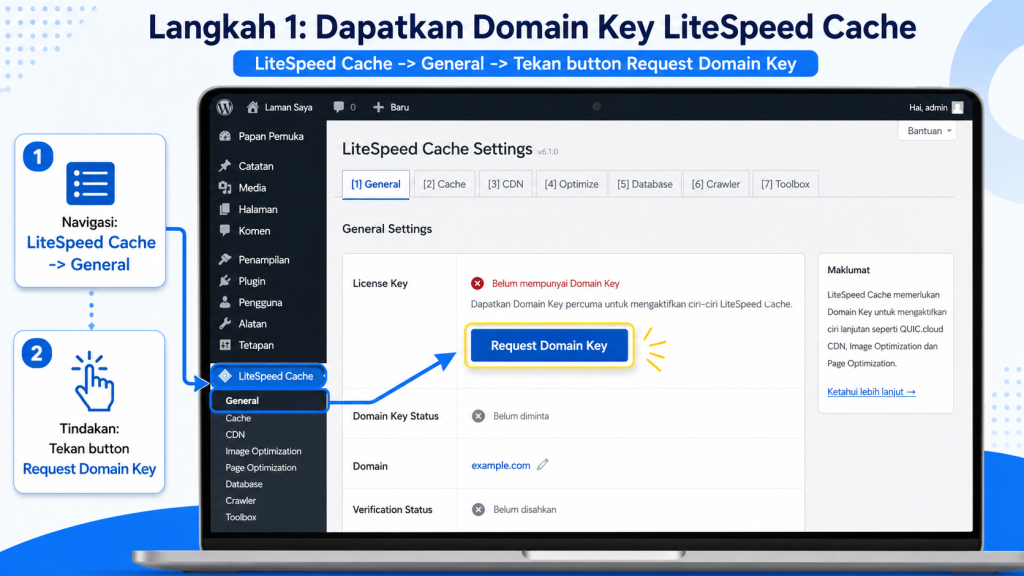Switch to the [2] Cache tab
Screen dimensions: 1024x576
pos(444,184)
